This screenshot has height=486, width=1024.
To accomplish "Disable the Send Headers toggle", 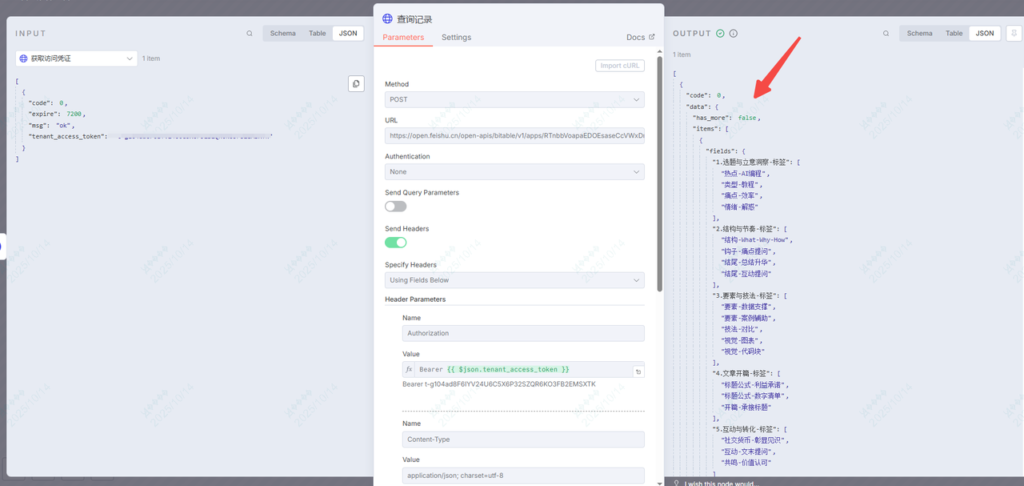I will [x=396, y=242].
